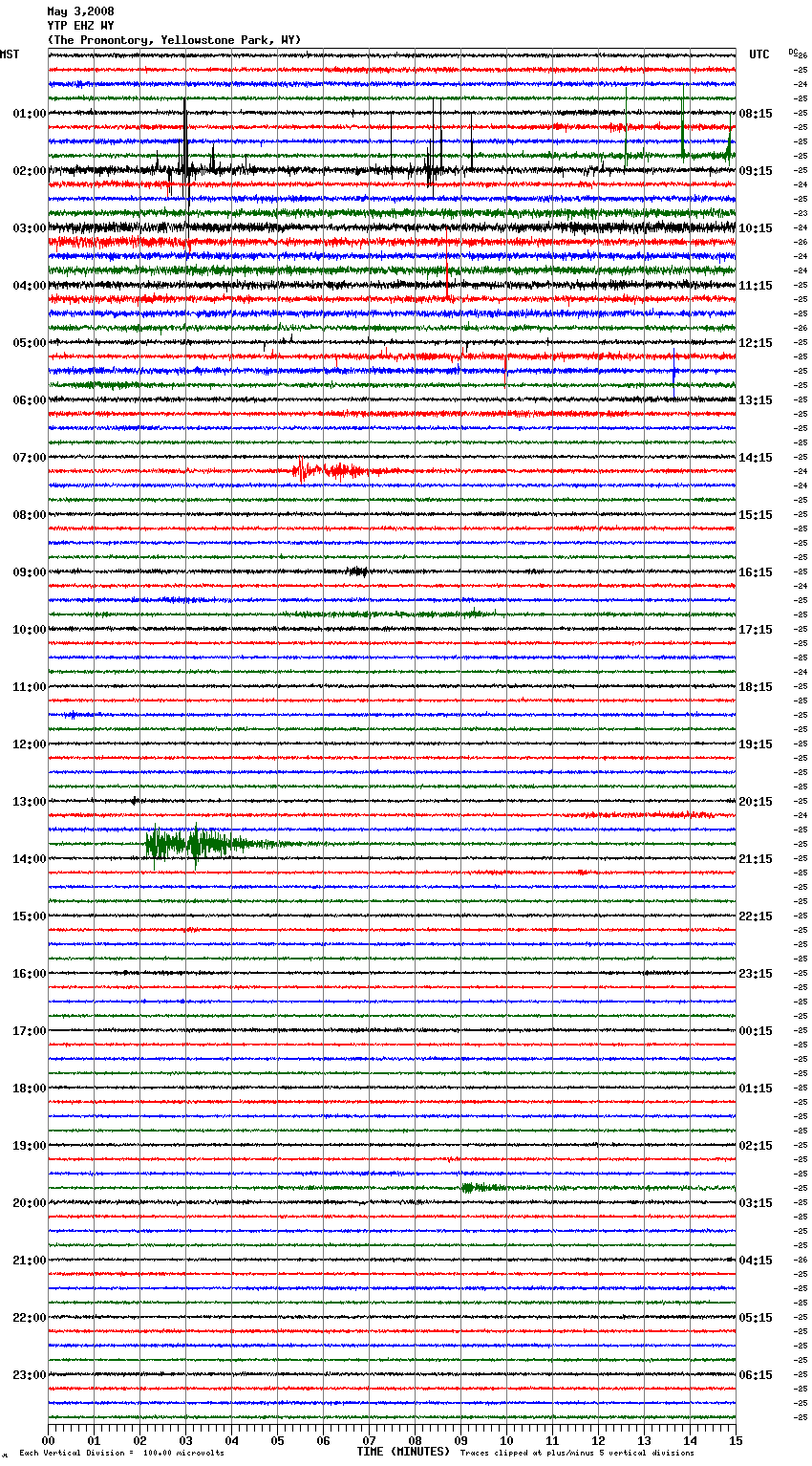This screenshot has width=812, height=1466.
Task: Click the "MST" axis header
Action: point(10,54)
